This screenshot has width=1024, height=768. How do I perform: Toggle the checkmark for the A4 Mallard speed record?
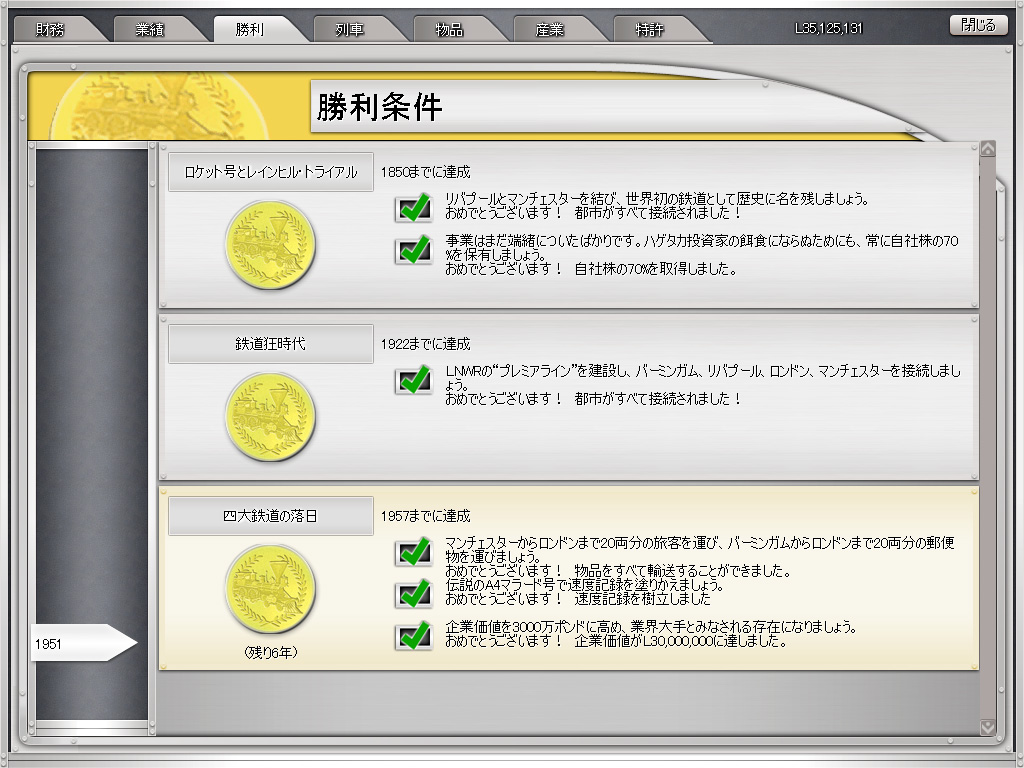click(x=413, y=594)
